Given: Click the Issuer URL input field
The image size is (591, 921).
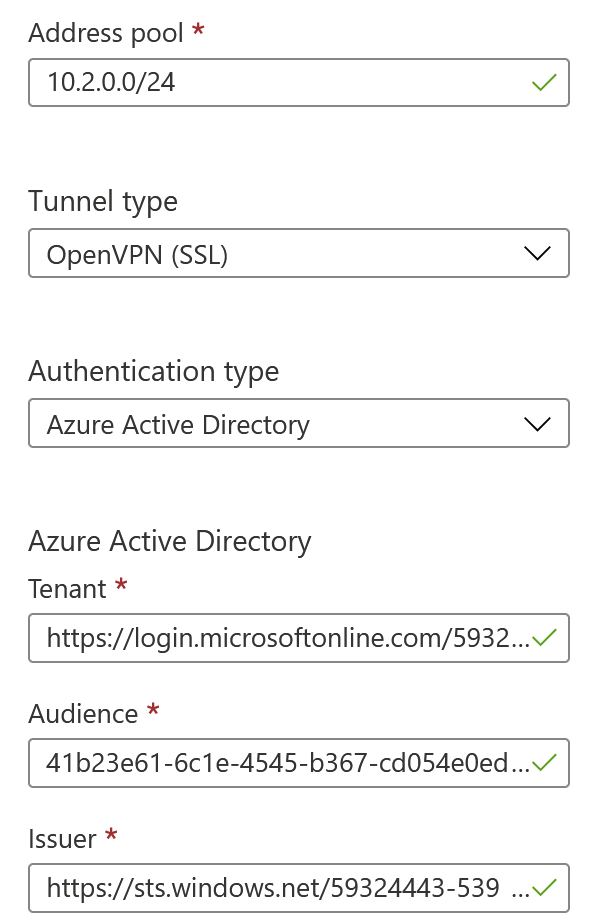Looking at the screenshot, I should click(x=298, y=888).
